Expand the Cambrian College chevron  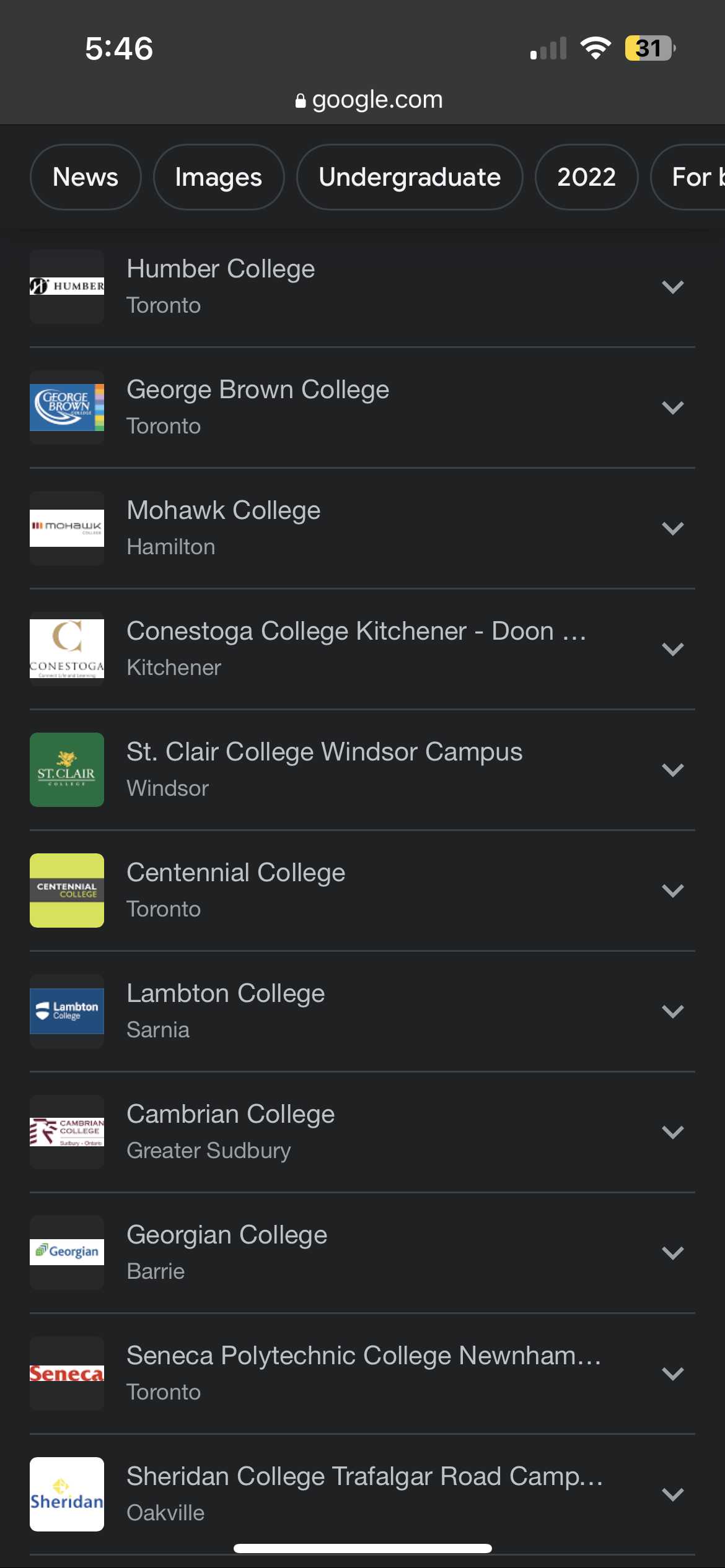[672, 1132]
